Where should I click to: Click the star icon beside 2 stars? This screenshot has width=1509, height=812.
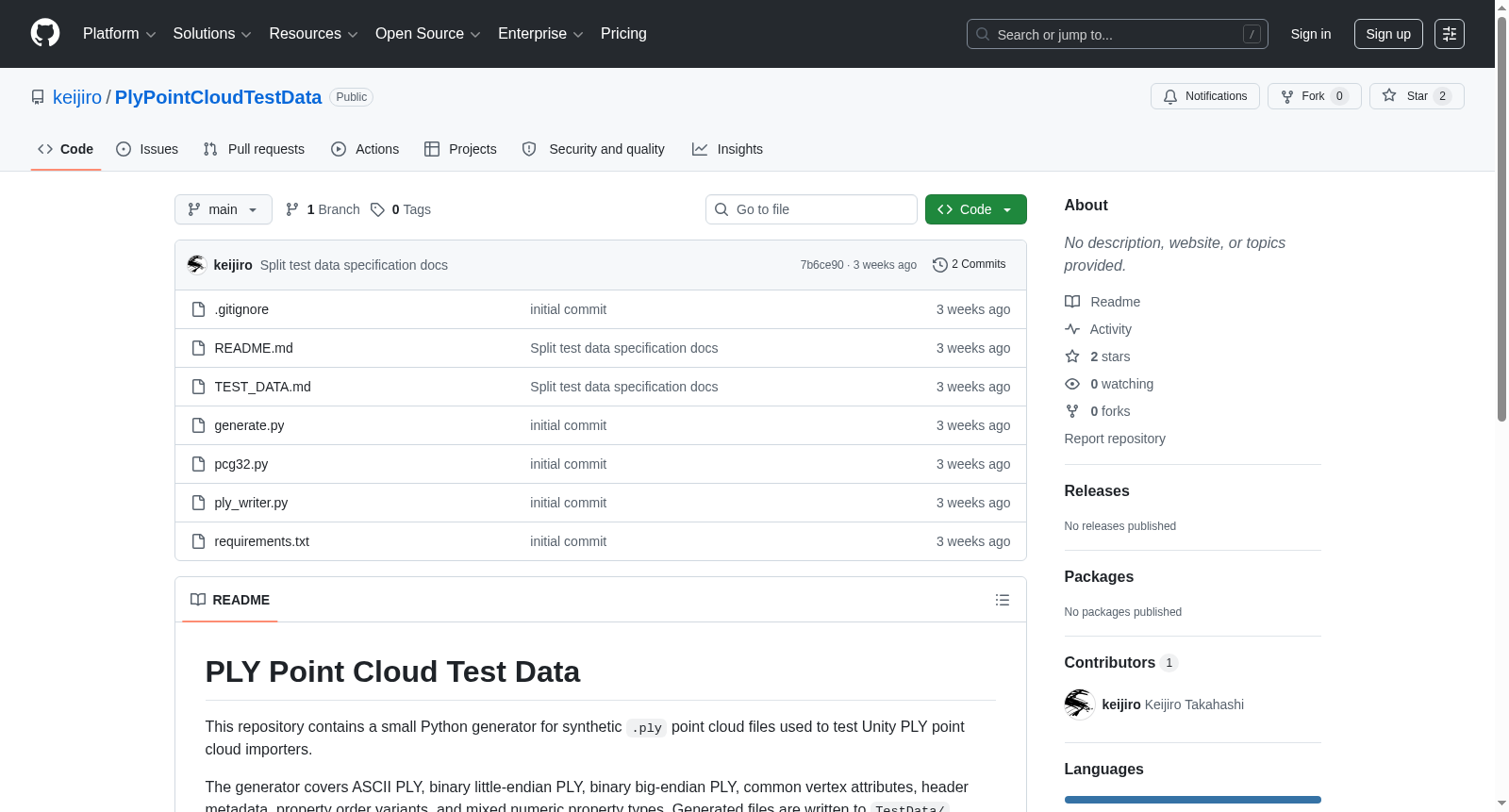pyautogui.click(x=1072, y=356)
